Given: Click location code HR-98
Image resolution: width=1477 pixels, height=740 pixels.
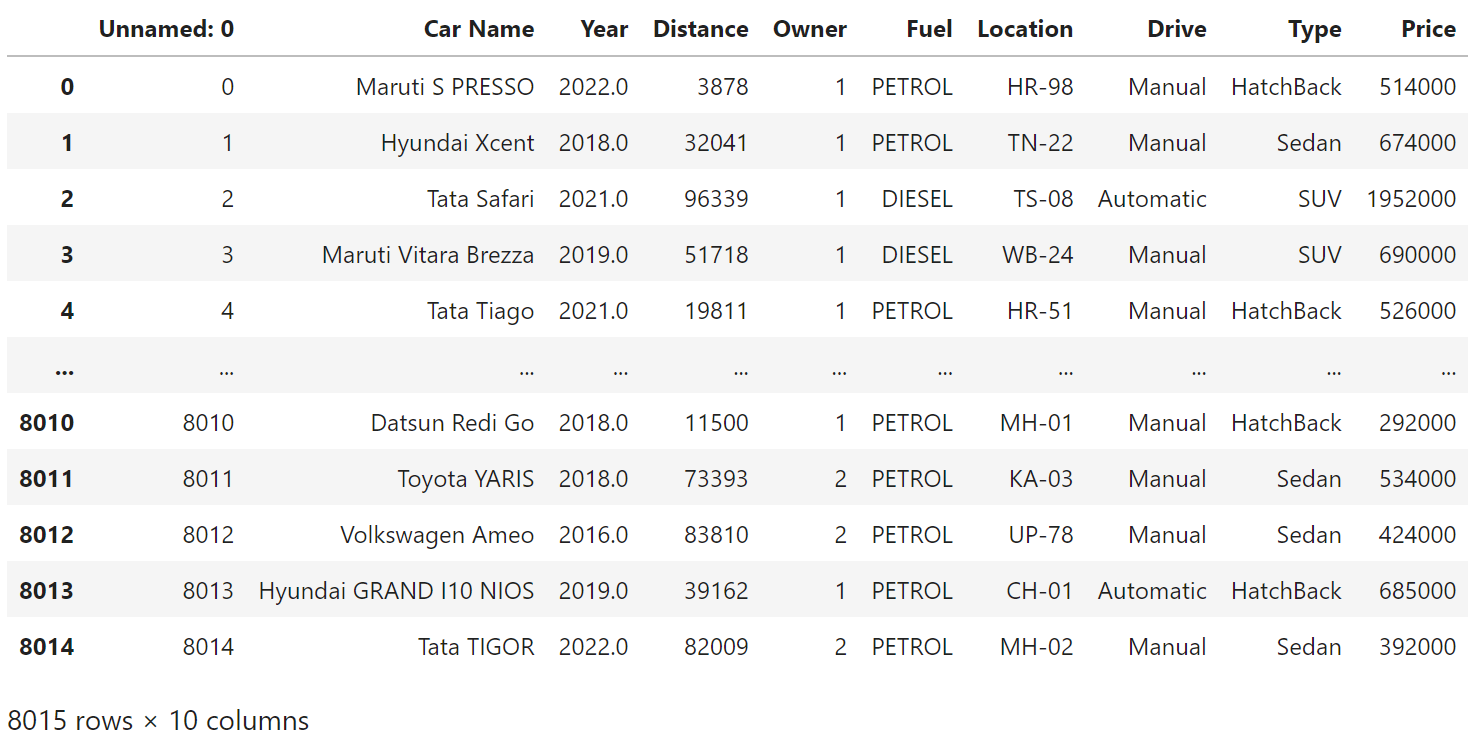Looking at the screenshot, I should coord(1040,87).
